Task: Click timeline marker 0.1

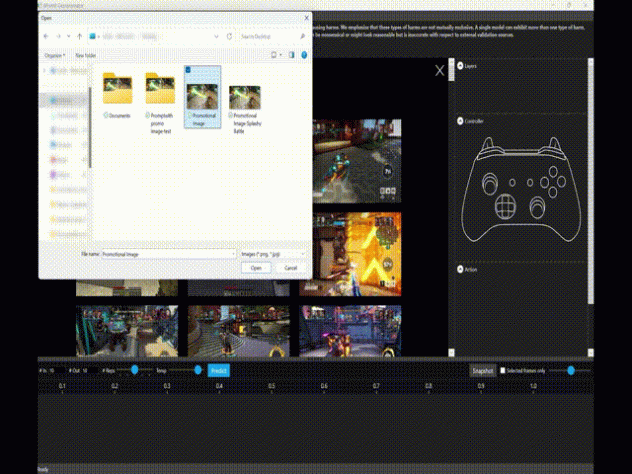Action: pyautogui.click(x=62, y=387)
